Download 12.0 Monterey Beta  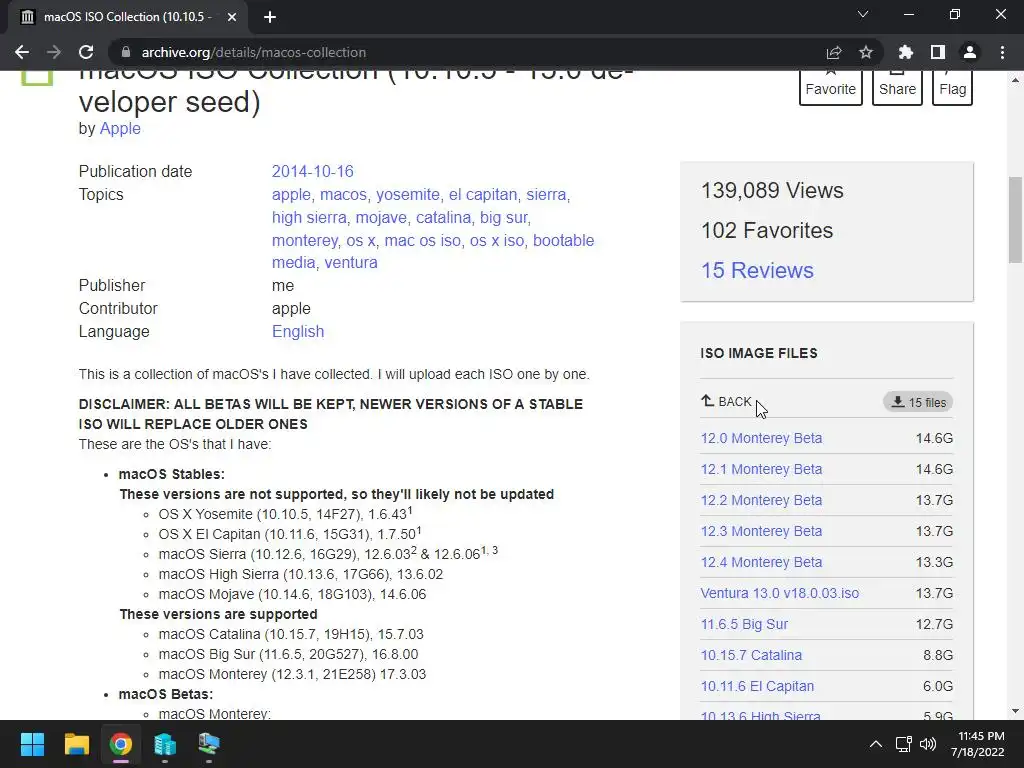tap(761, 438)
